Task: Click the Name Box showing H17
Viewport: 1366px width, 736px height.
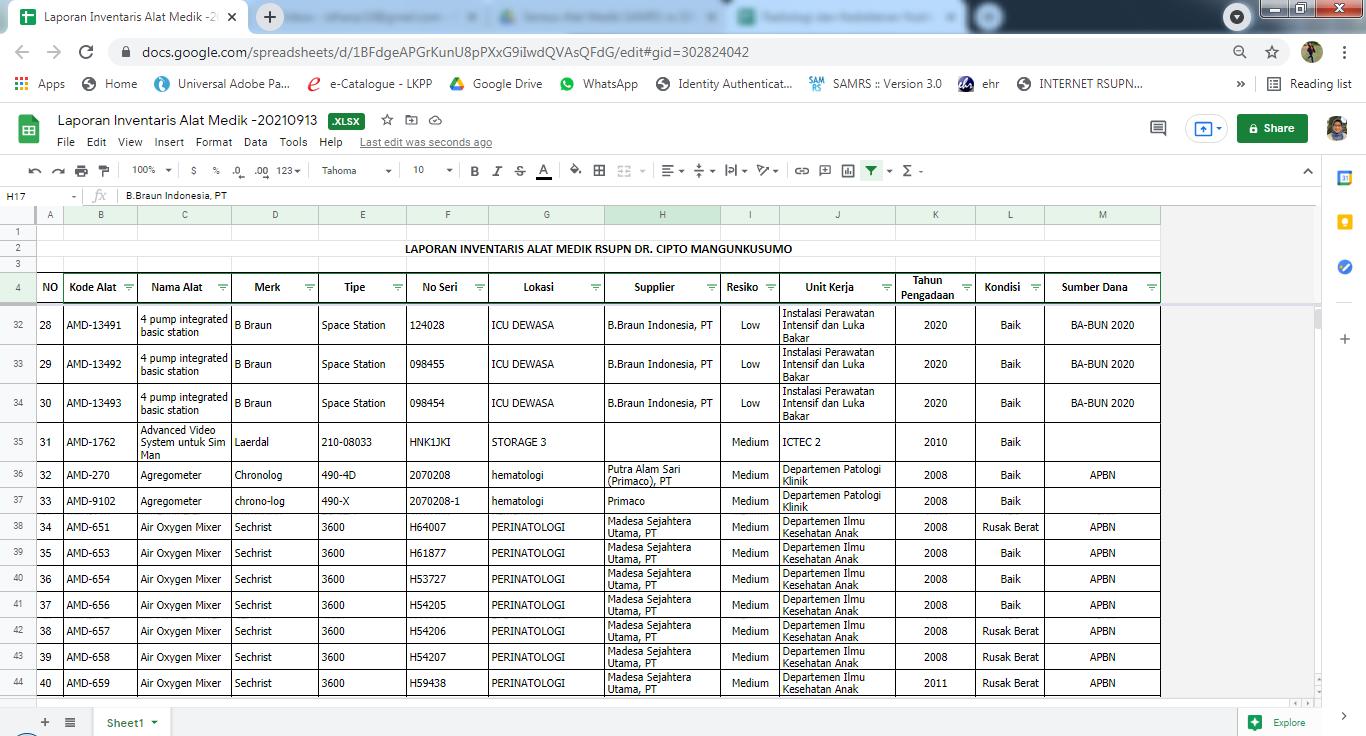Action: tap(42, 196)
